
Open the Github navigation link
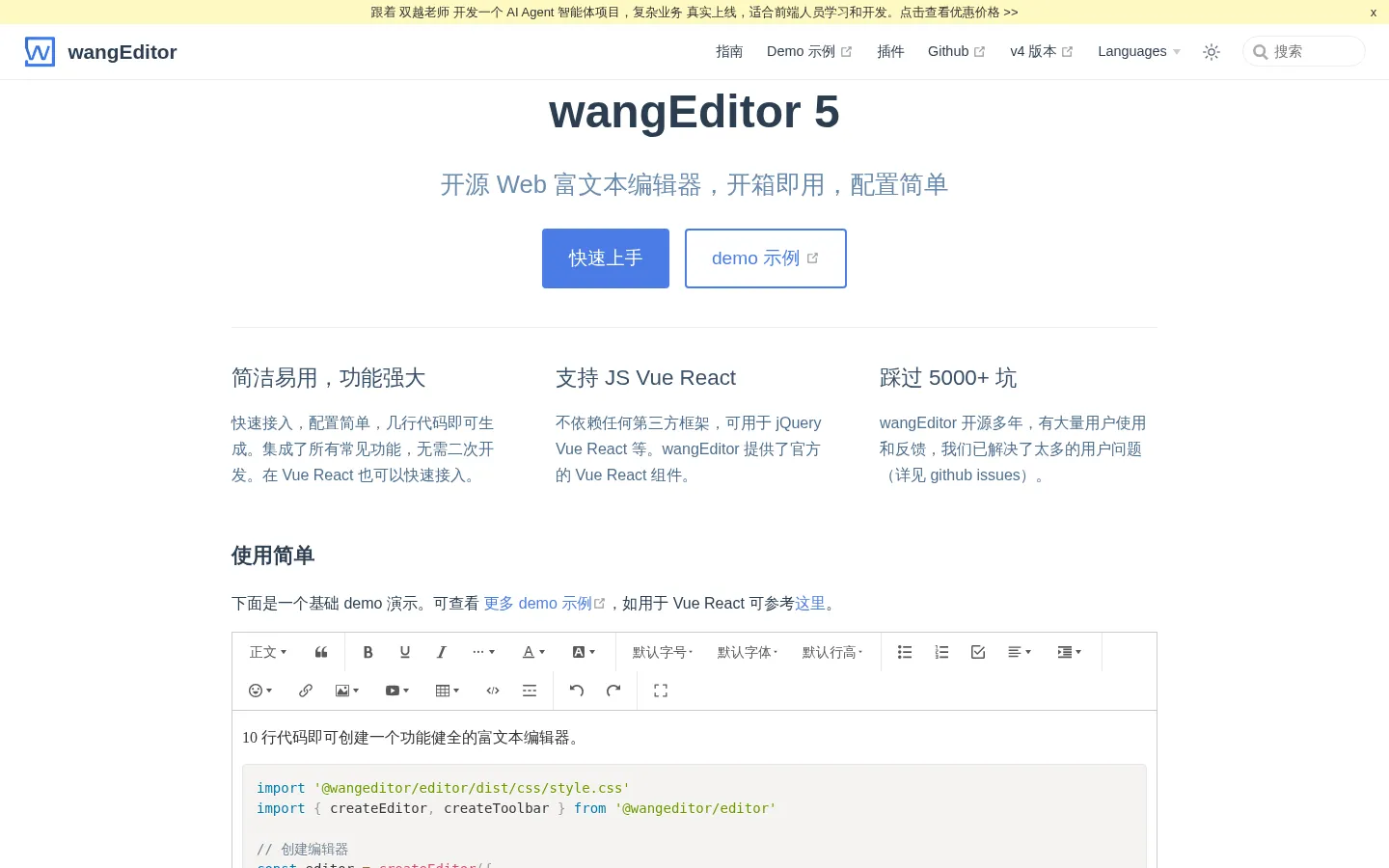point(957,51)
